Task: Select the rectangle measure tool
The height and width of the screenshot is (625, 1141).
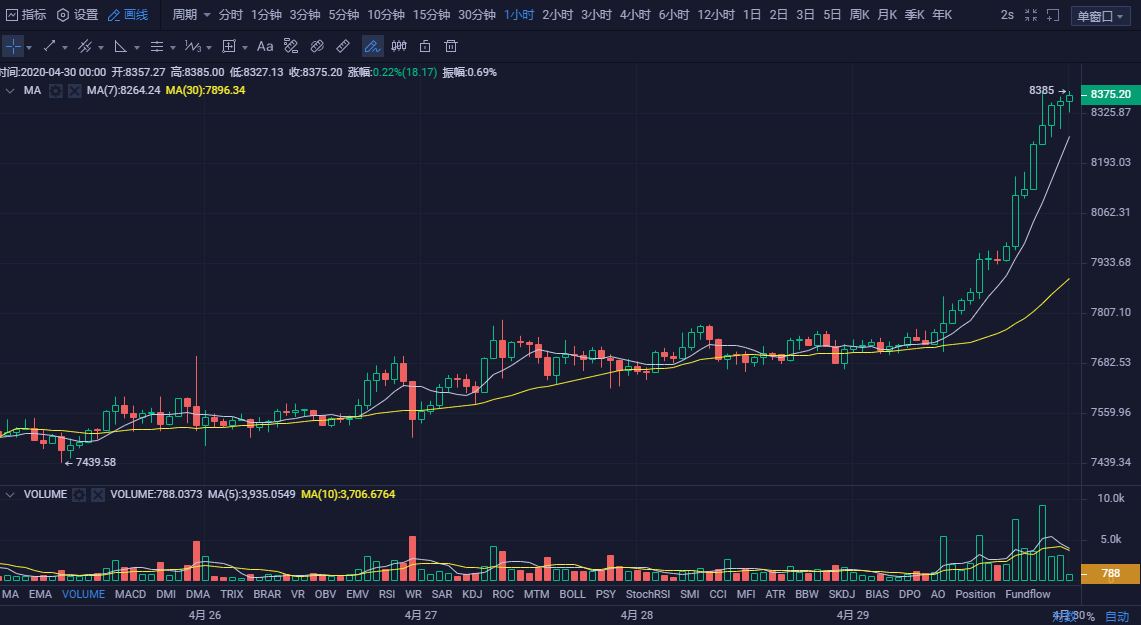Action: pyautogui.click(x=228, y=47)
